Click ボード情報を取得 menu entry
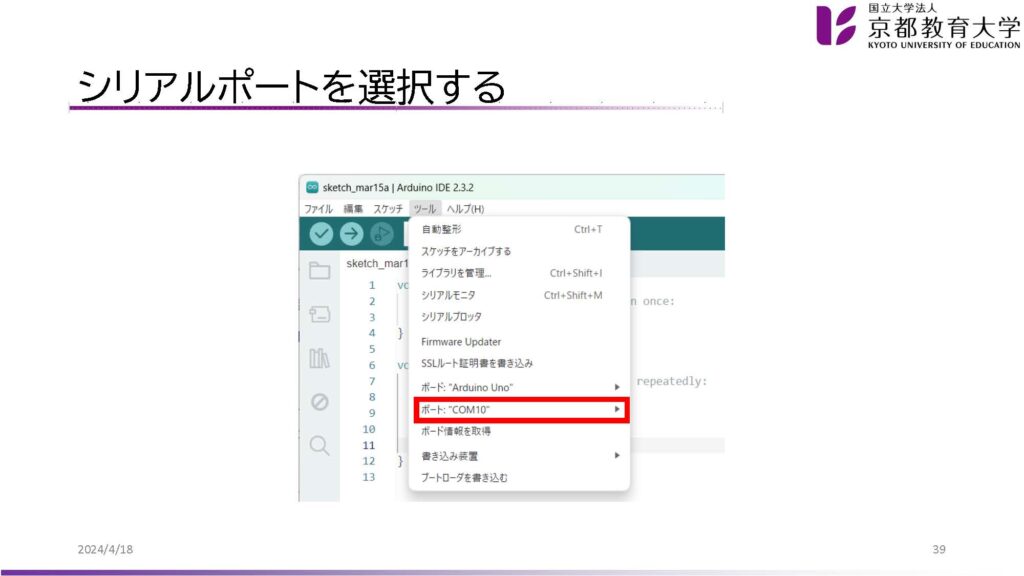Viewport: 1024px width, 576px height. (x=456, y=431)
